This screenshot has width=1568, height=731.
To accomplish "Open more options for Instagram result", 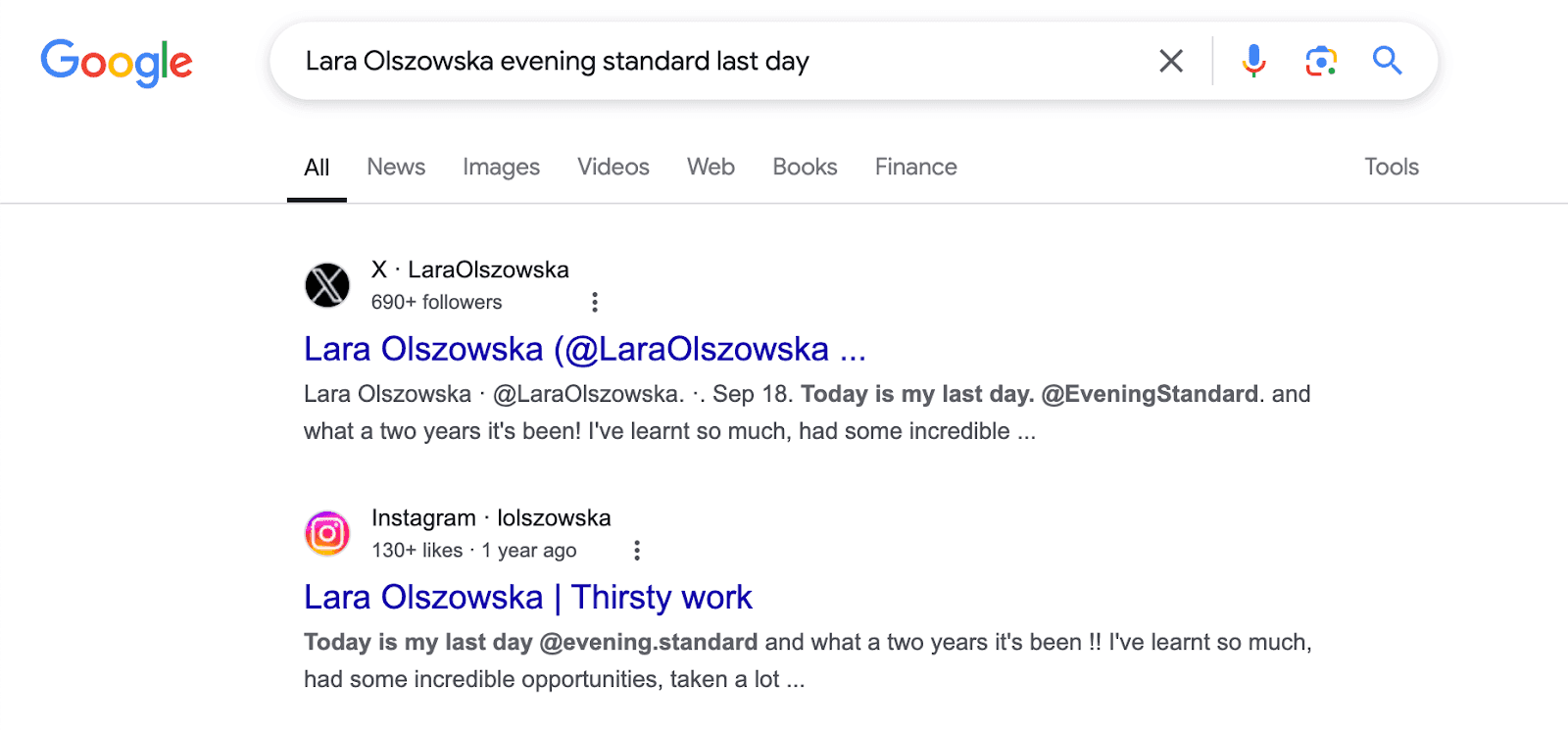I will click(x=637, y=550).
